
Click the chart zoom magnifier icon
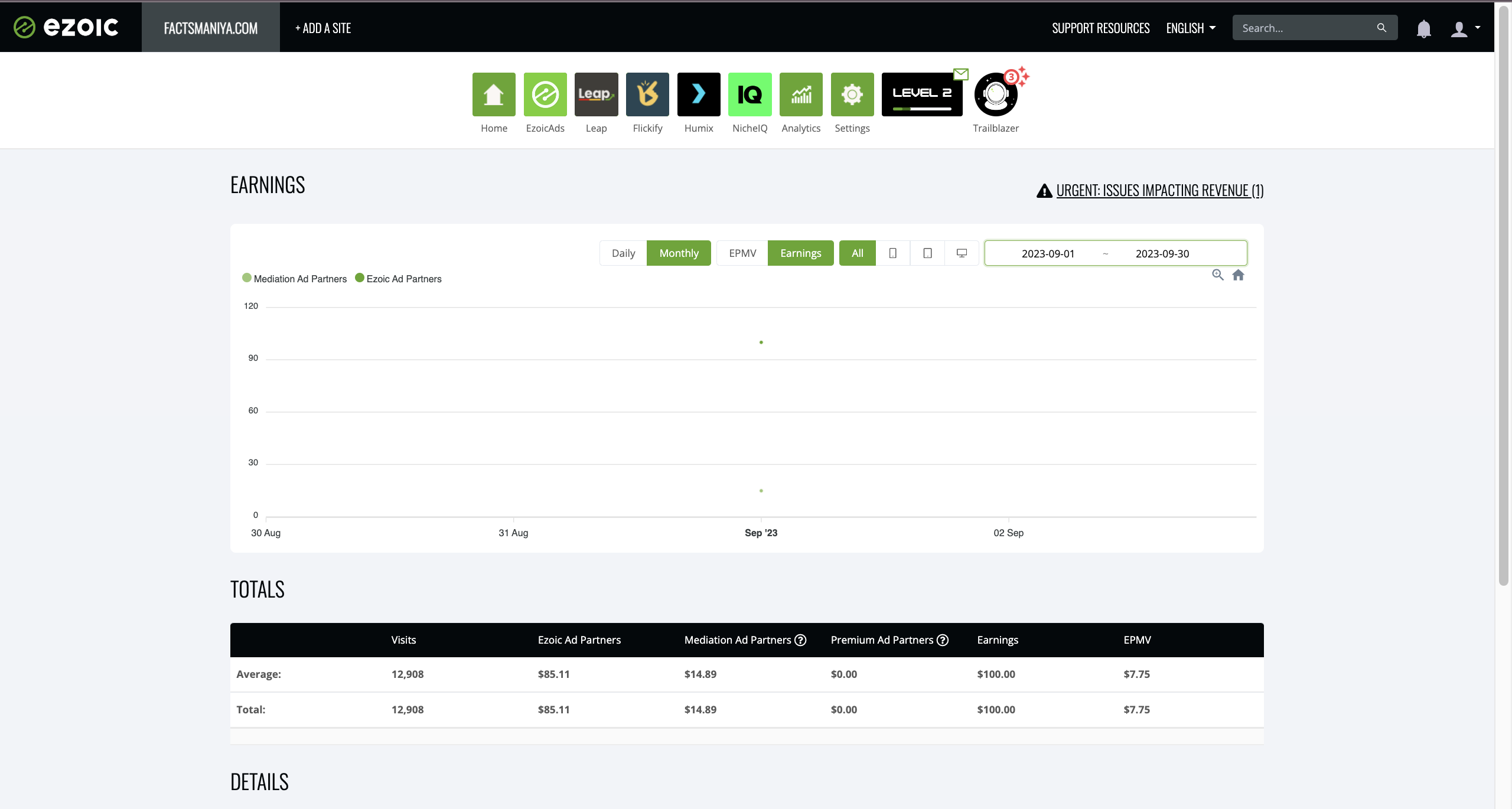[1218, 275]
